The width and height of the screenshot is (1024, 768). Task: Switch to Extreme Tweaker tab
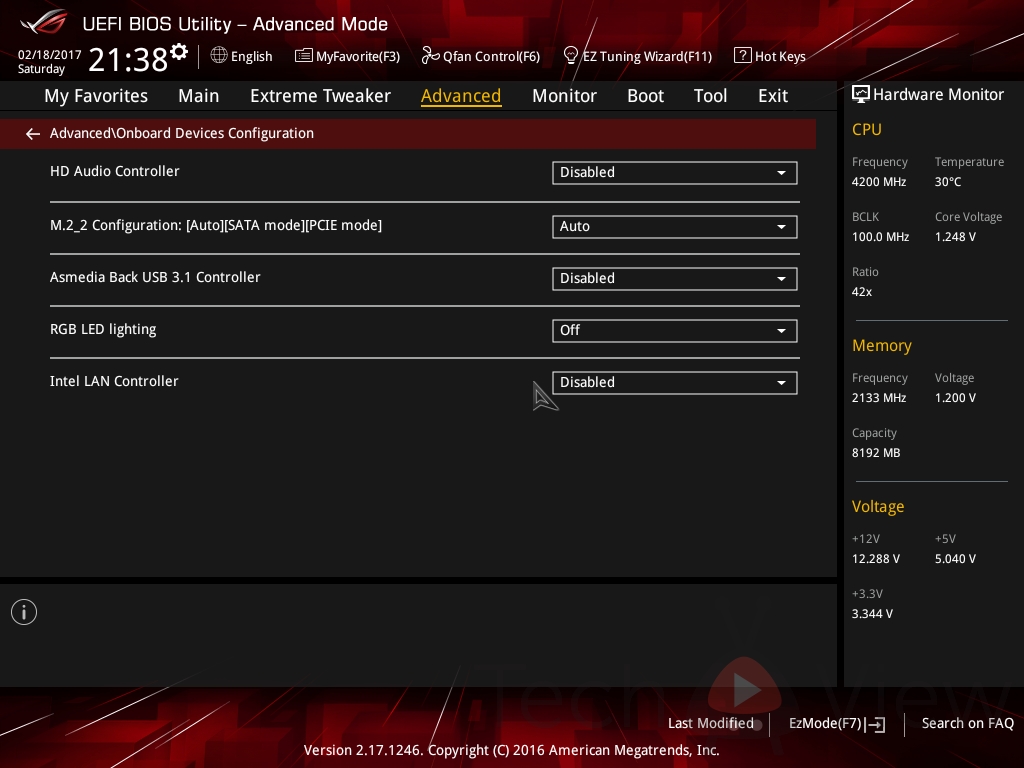[x=320, y=96]
